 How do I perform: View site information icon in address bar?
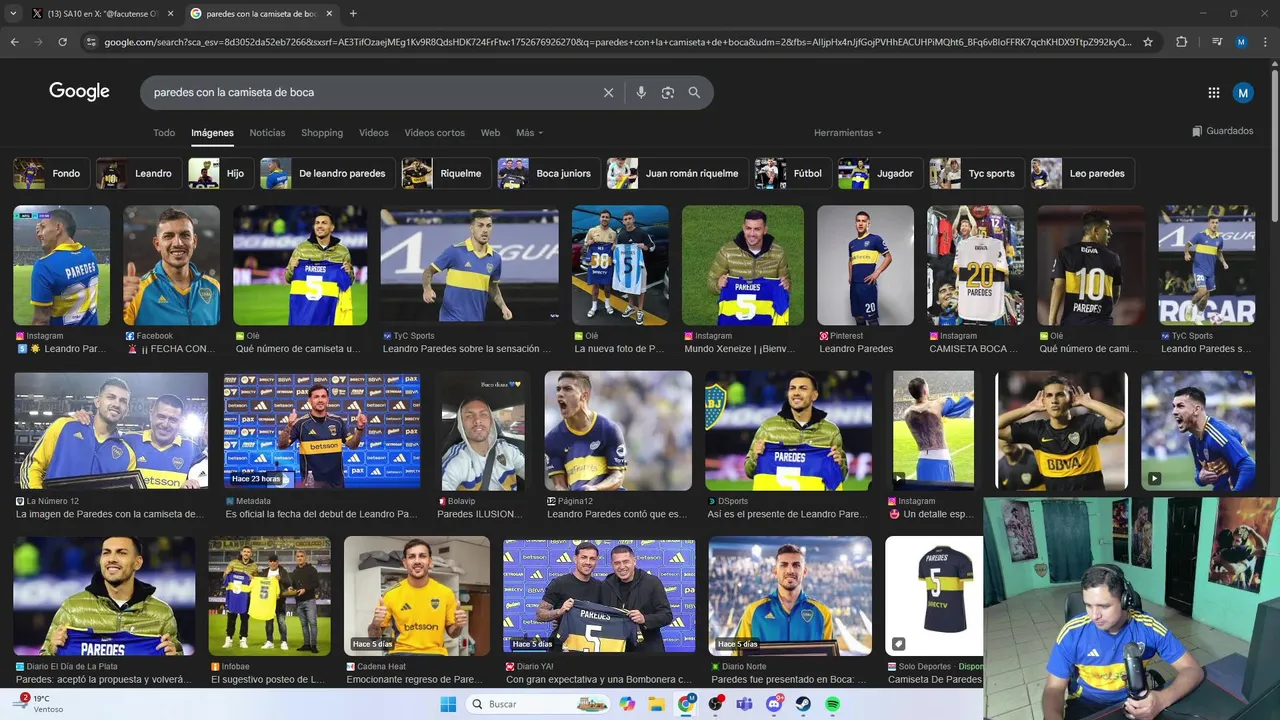coord(91,42)
